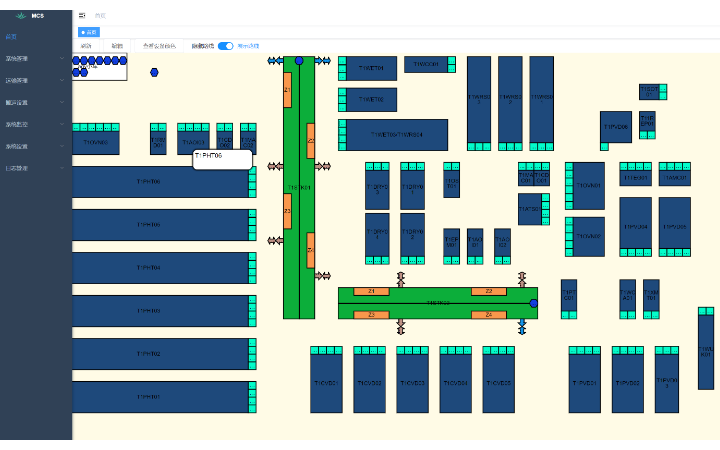Expand the last sidebar menu group
The width and height of the screenshot is (720, 450).
coord(35,168)
